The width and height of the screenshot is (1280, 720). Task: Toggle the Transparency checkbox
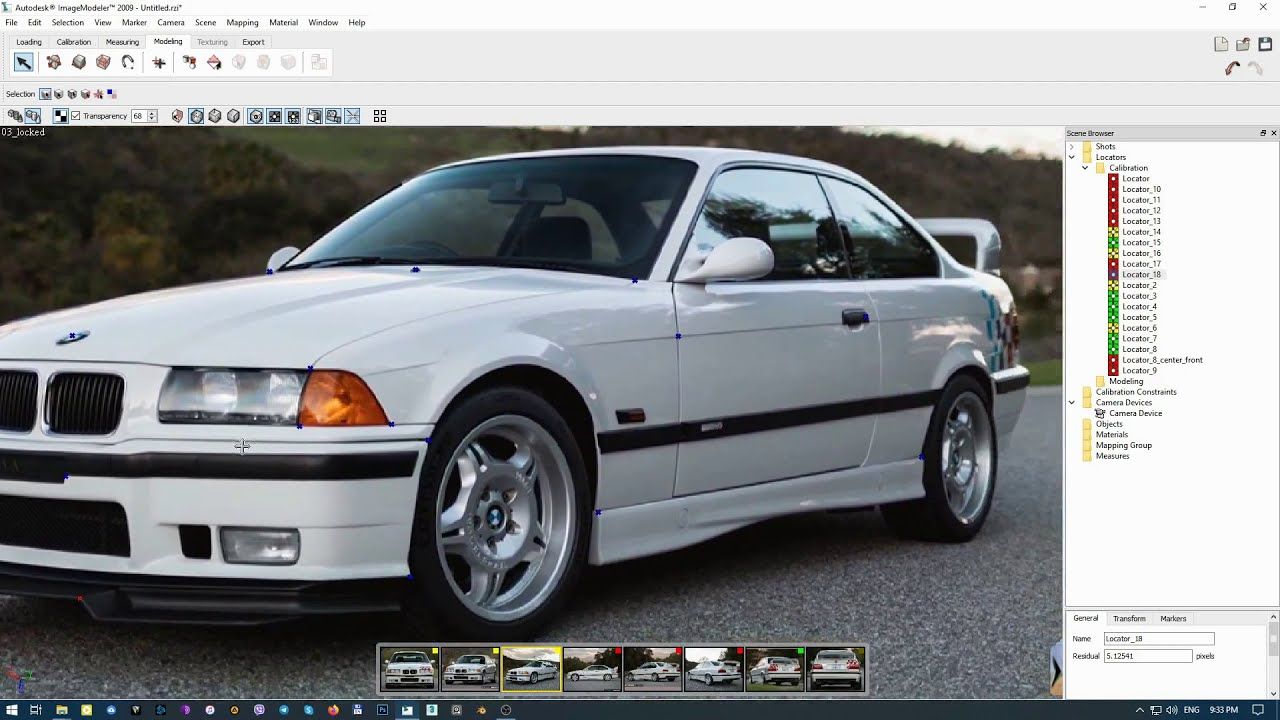pos(75,115)
